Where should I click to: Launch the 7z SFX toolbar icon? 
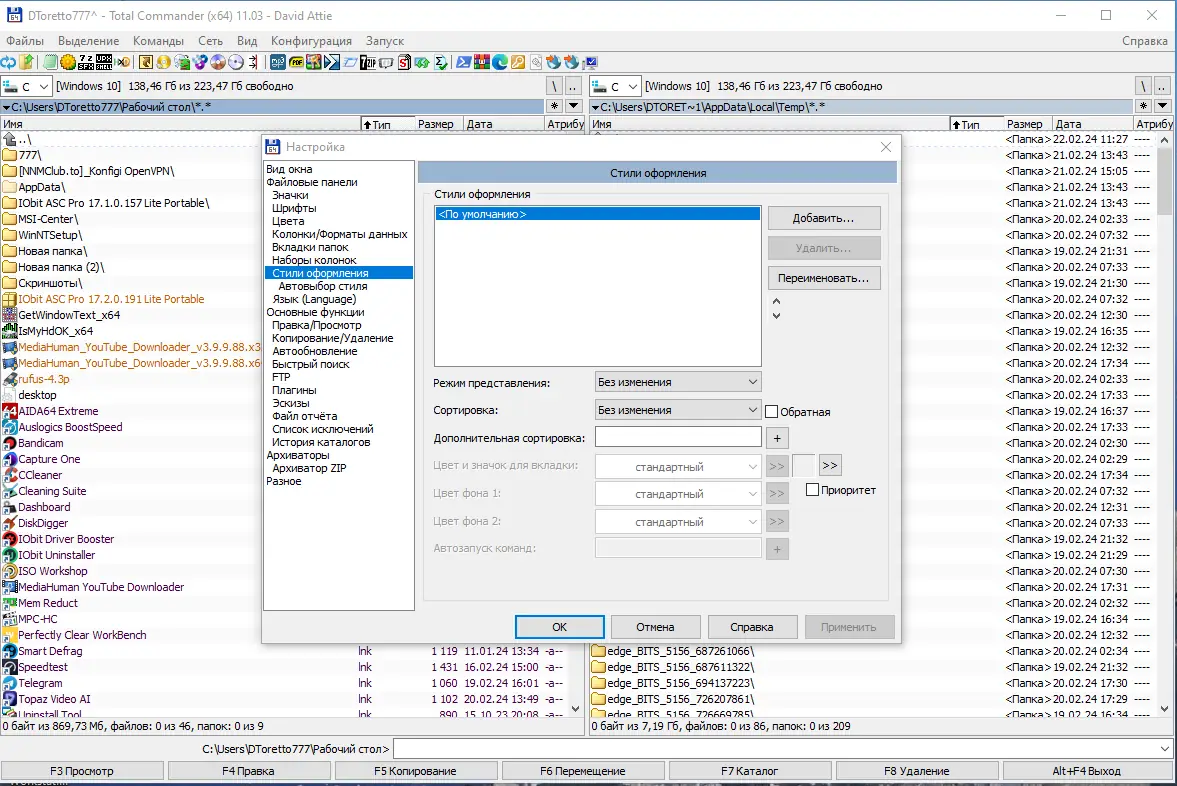coord(86,62)
